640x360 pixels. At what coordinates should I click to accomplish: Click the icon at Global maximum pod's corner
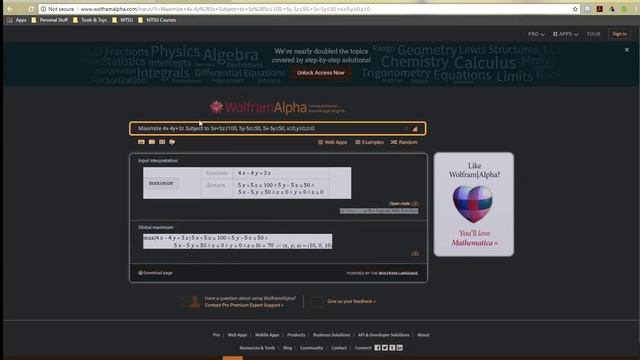(x=415, y=253)
